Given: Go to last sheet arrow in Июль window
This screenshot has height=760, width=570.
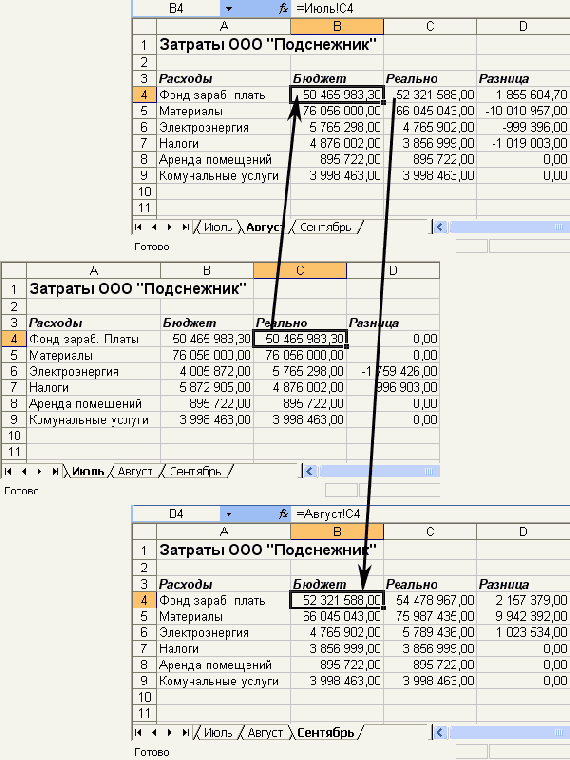Looking at the screenshot, I should coord(55,471).
